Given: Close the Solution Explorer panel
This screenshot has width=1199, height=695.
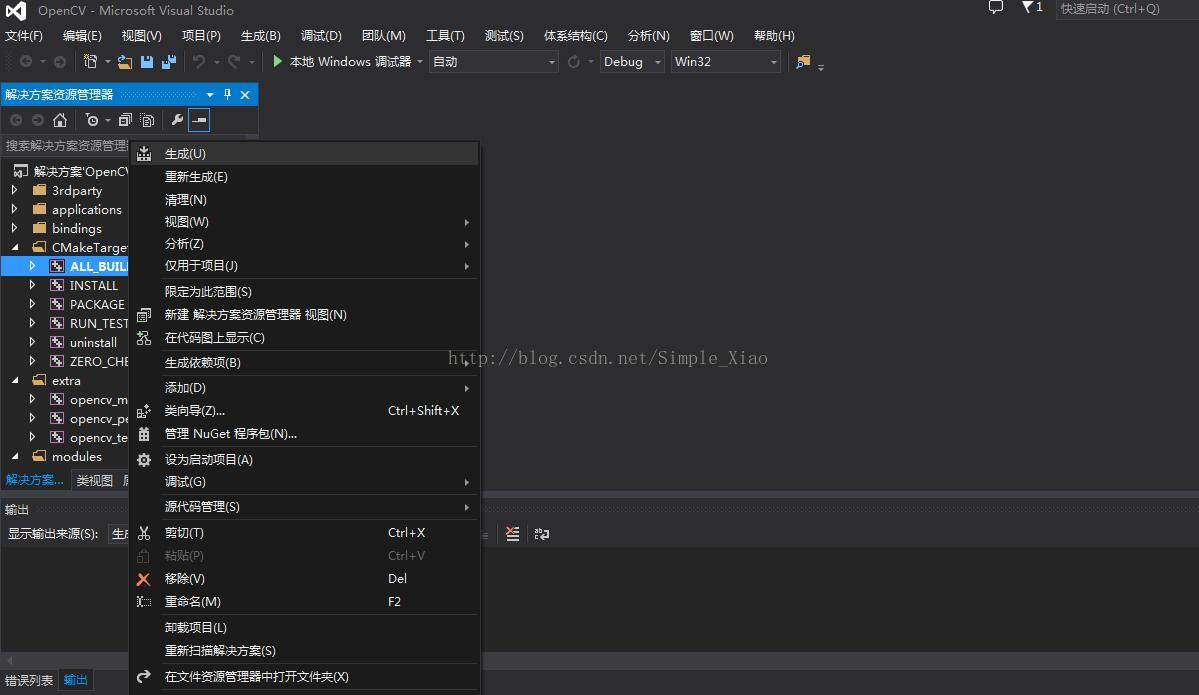Looking at the screenshot, I should (245, 95).
